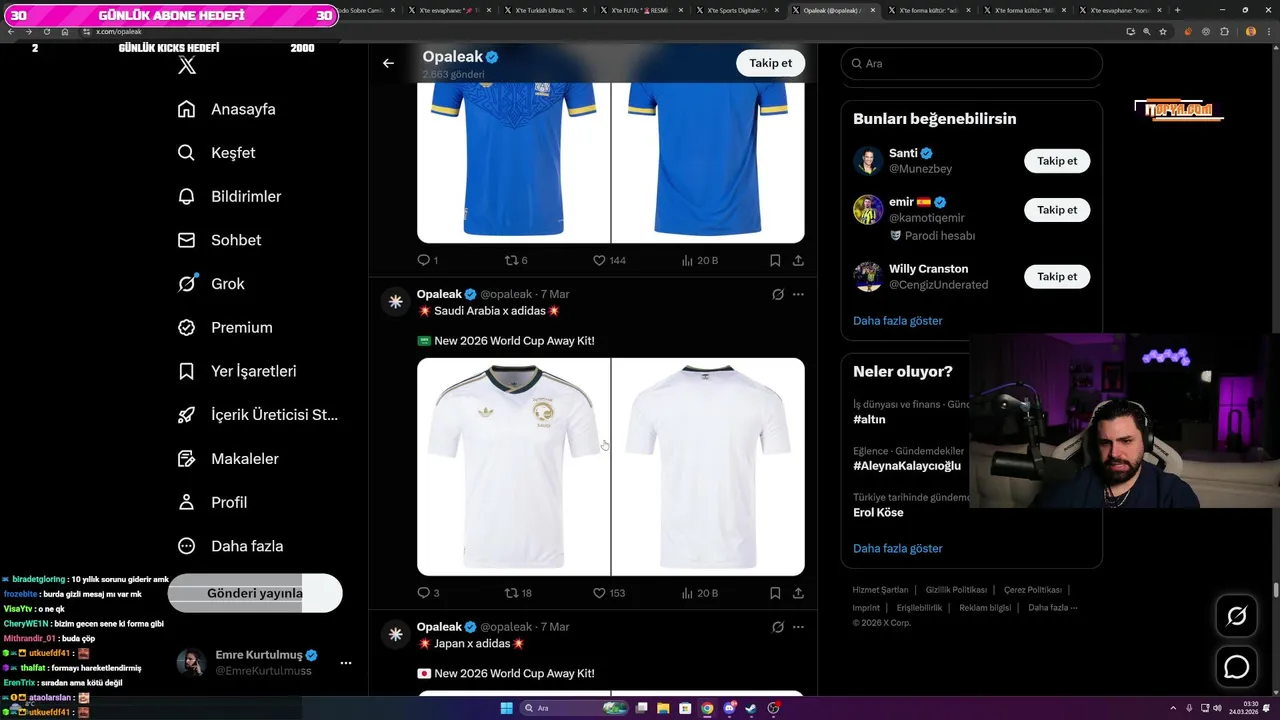Open Grok icon on Japan x adidas post
Image resolution: width=1280 pixels, height=720 pixels.
pyautogui.click(x=778, y=627)
